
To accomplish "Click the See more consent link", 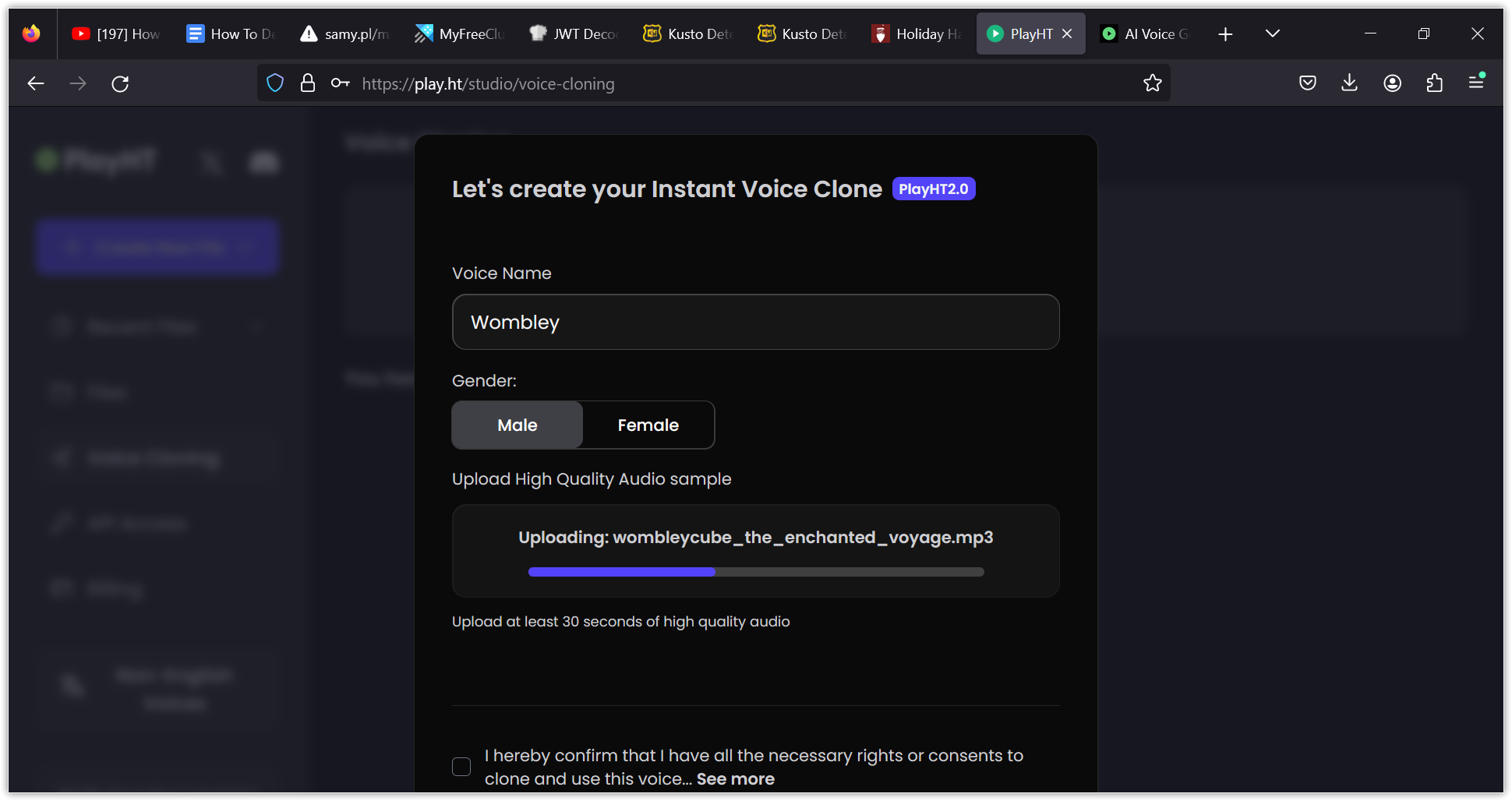I will (x=735, y=779).
